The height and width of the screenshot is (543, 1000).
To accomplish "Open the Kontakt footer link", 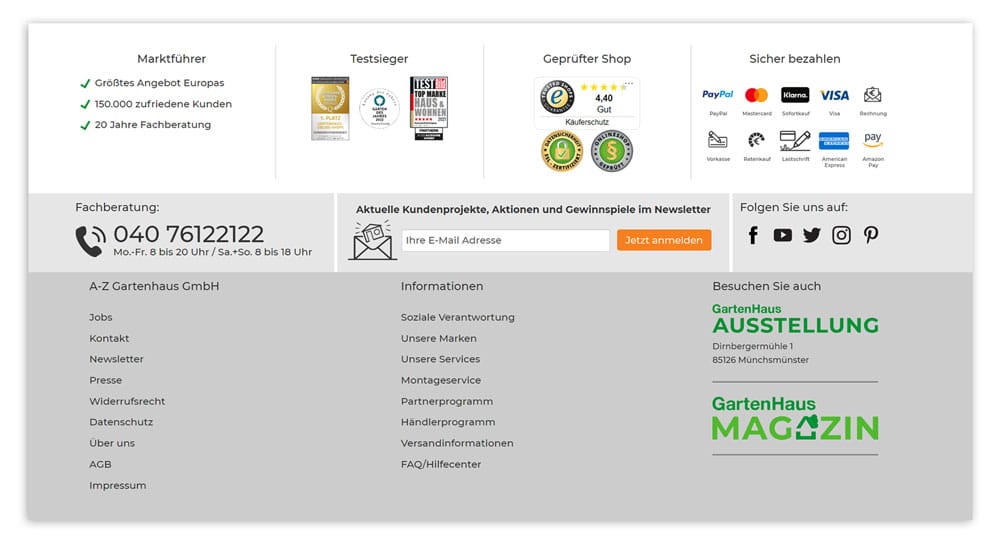I will [109, 338].
